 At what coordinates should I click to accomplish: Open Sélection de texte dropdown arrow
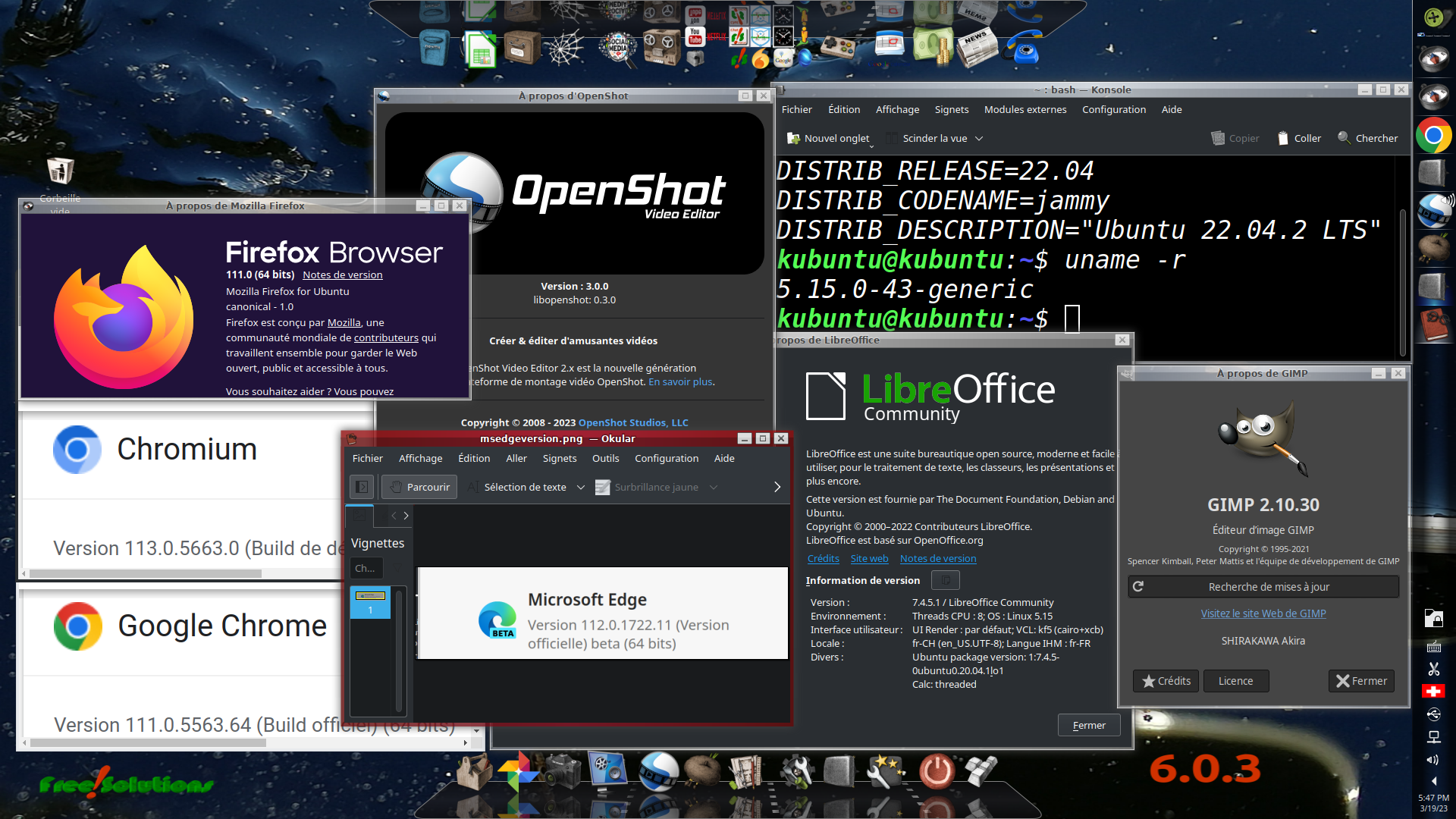click(581, 487)
